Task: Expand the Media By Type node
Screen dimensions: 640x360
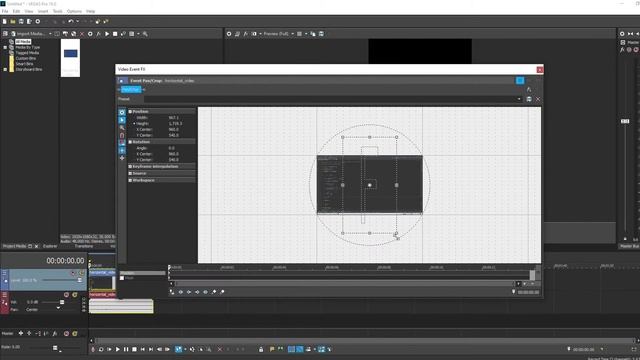Action: (5, 47)
